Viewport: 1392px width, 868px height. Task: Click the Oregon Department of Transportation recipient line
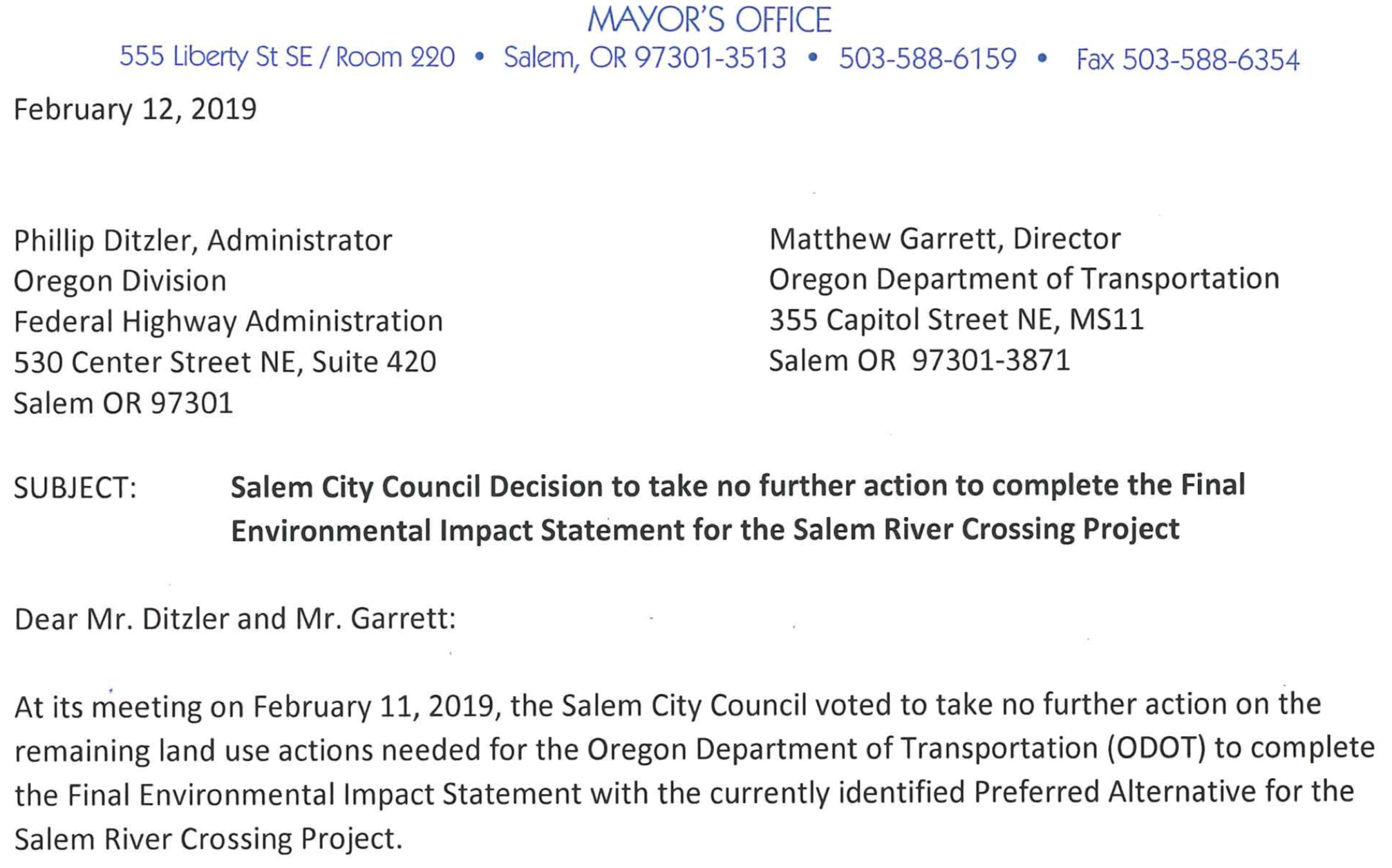coord(1024,280)
